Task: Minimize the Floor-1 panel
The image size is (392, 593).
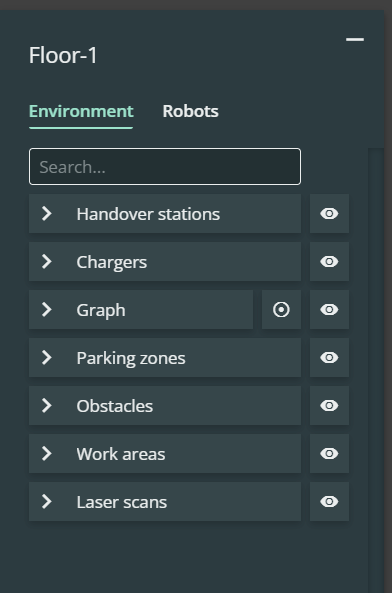Action: (355, 39)
